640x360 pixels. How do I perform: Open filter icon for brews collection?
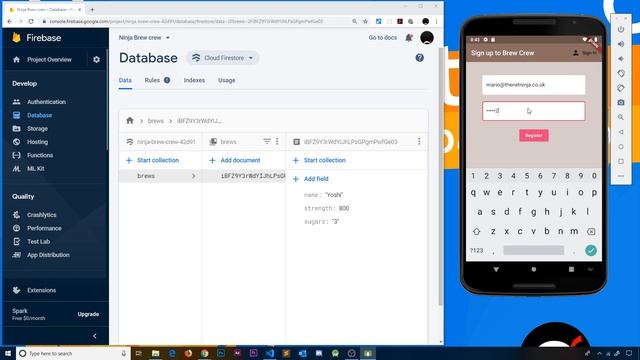click(267, 141)
